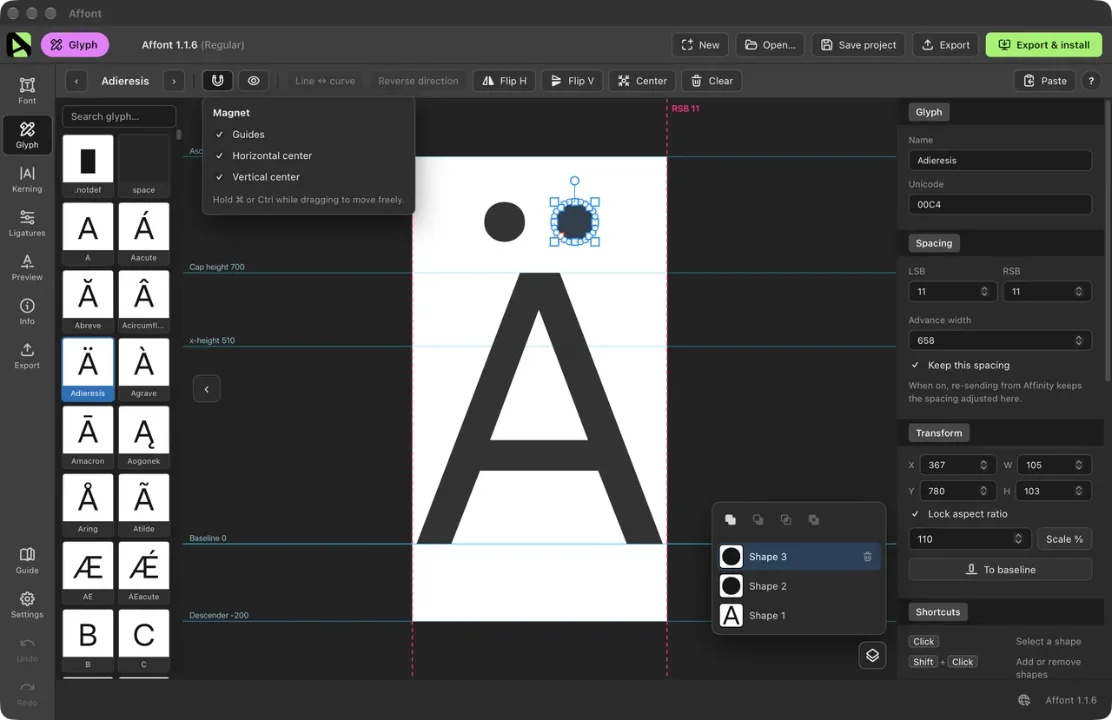Viewport: 1112px width, 720px height.
Task: Adjust the Y position stepper
Action: (x=983, y=491)
